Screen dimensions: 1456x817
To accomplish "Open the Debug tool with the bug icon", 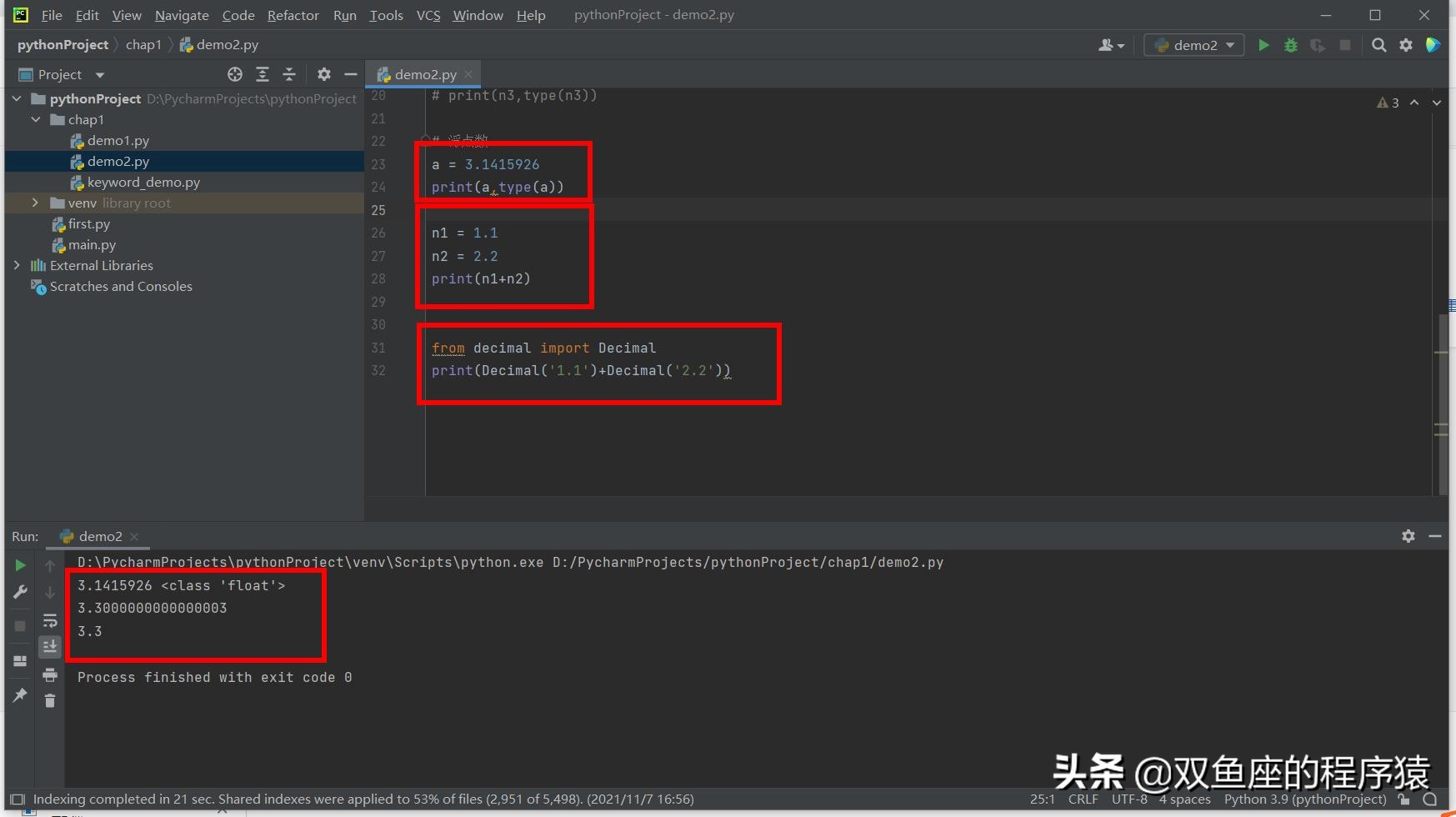I will pyautogui.click(x=1290, y=45).
